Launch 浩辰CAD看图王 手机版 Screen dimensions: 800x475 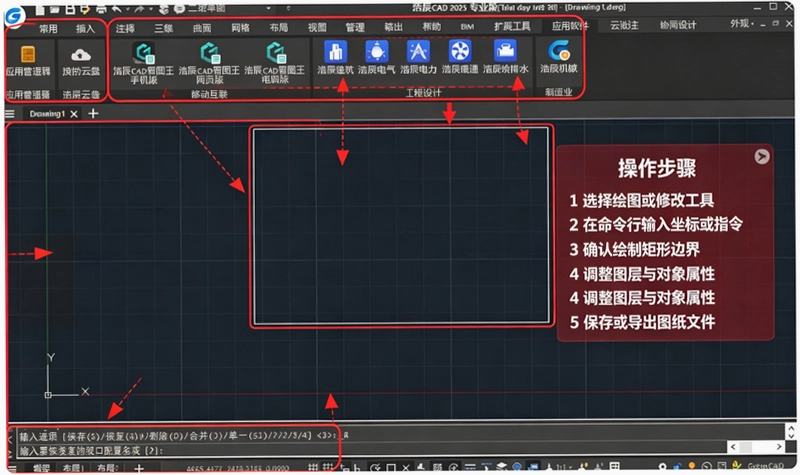click(143, 63)
